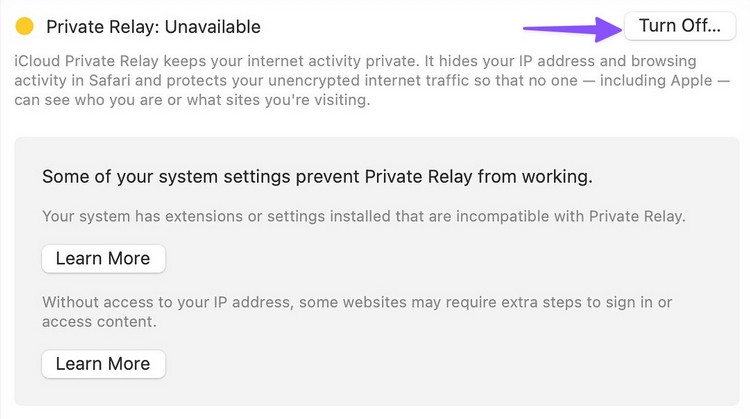The height and width of the screenshot is (419, 750).
Task: Click the "Turn Off..." button
Action: 680,26
